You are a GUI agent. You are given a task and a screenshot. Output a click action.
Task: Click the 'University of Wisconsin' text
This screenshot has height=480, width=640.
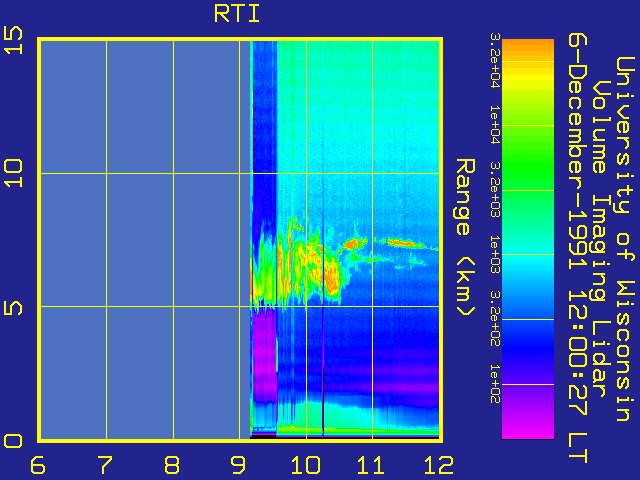coord(624,239)
